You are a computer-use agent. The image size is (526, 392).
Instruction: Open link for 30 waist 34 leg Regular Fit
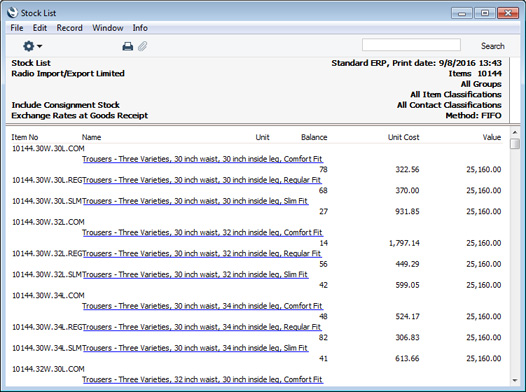click(202, 327)
